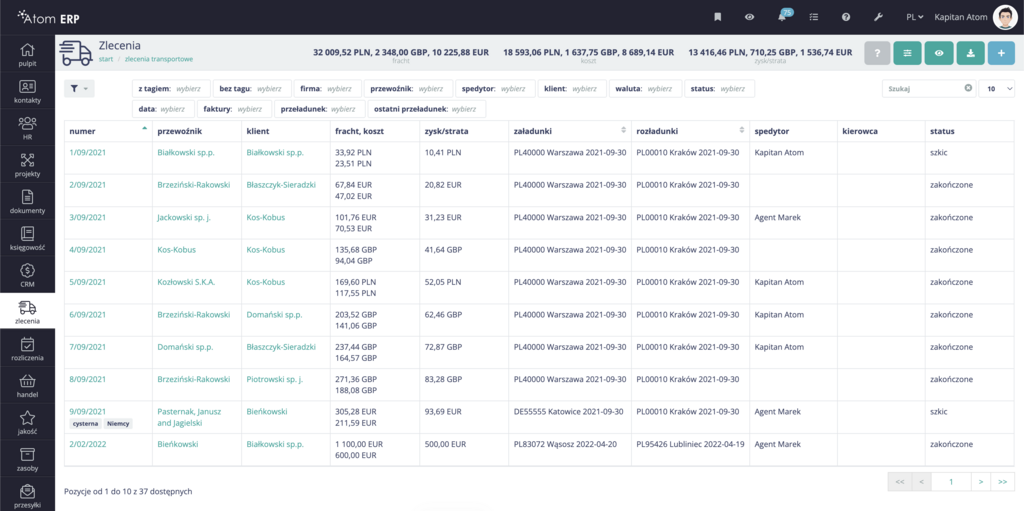
Task: Jump to the first page button
Action: [x=899, y=482]
